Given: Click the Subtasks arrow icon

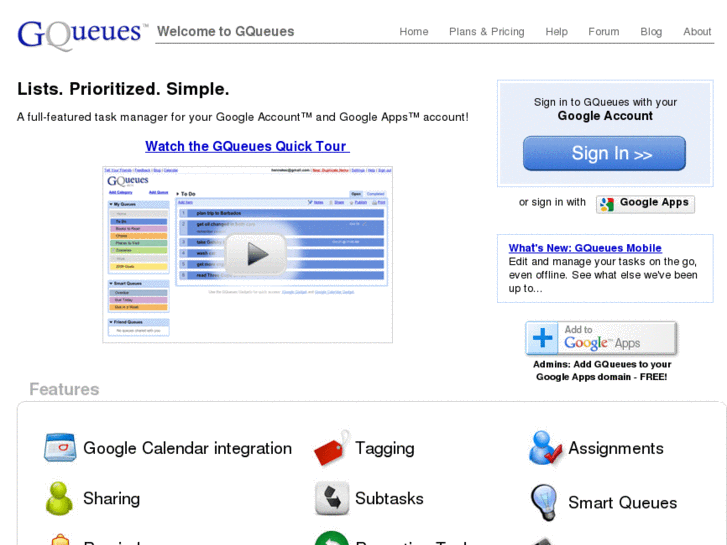Looking at the screenshot, I should 332,499.
